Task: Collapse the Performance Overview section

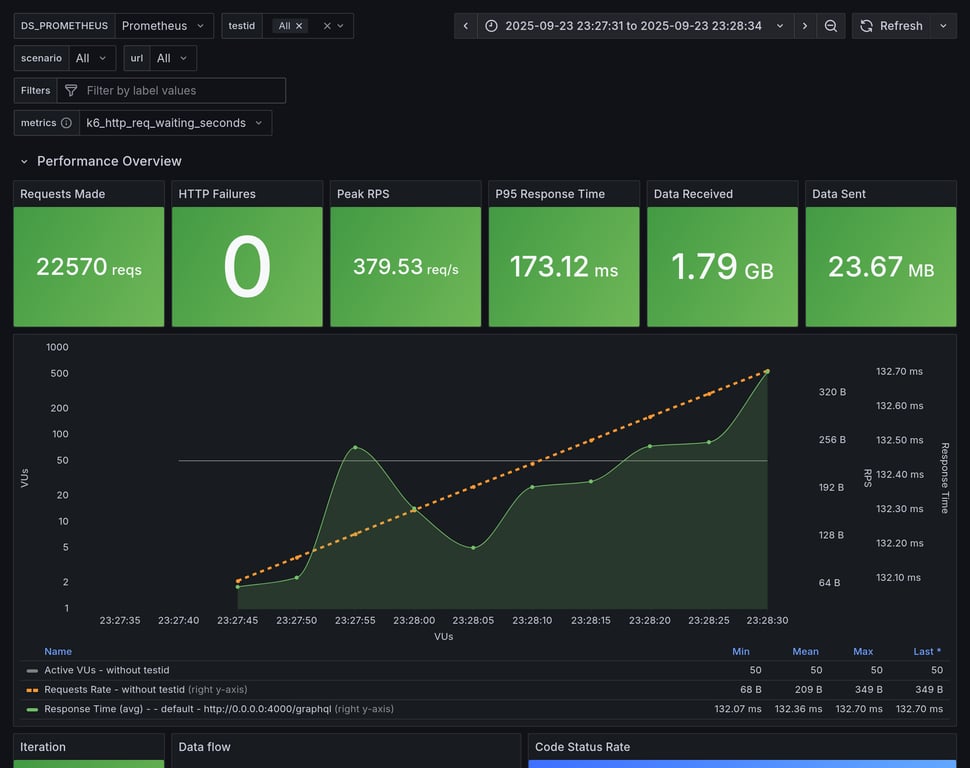Action: pos(25,161)
